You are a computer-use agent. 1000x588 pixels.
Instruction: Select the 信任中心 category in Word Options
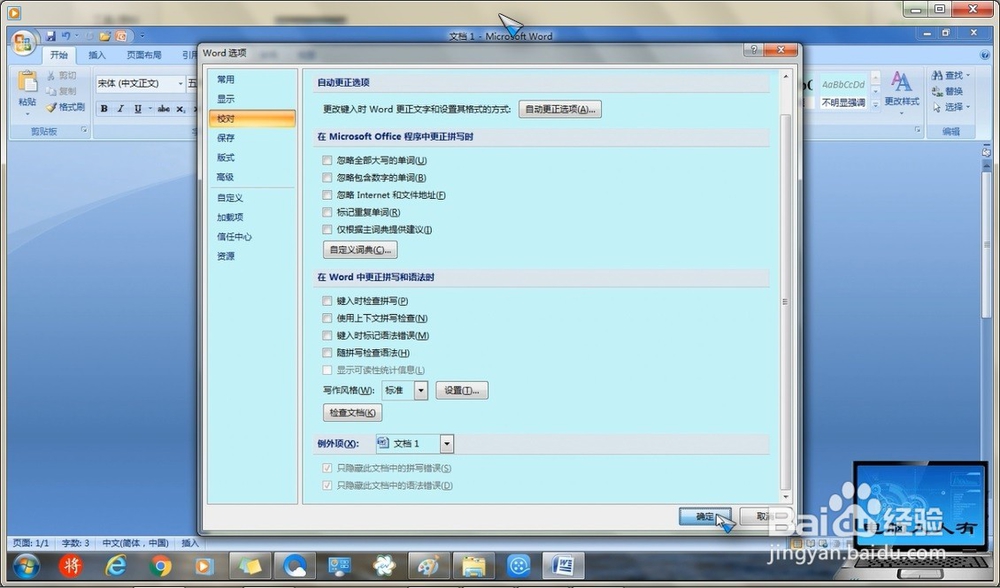tap(252, 237)
